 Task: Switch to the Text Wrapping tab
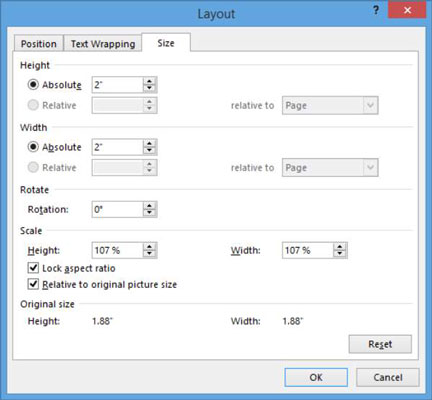pos(103,44)
